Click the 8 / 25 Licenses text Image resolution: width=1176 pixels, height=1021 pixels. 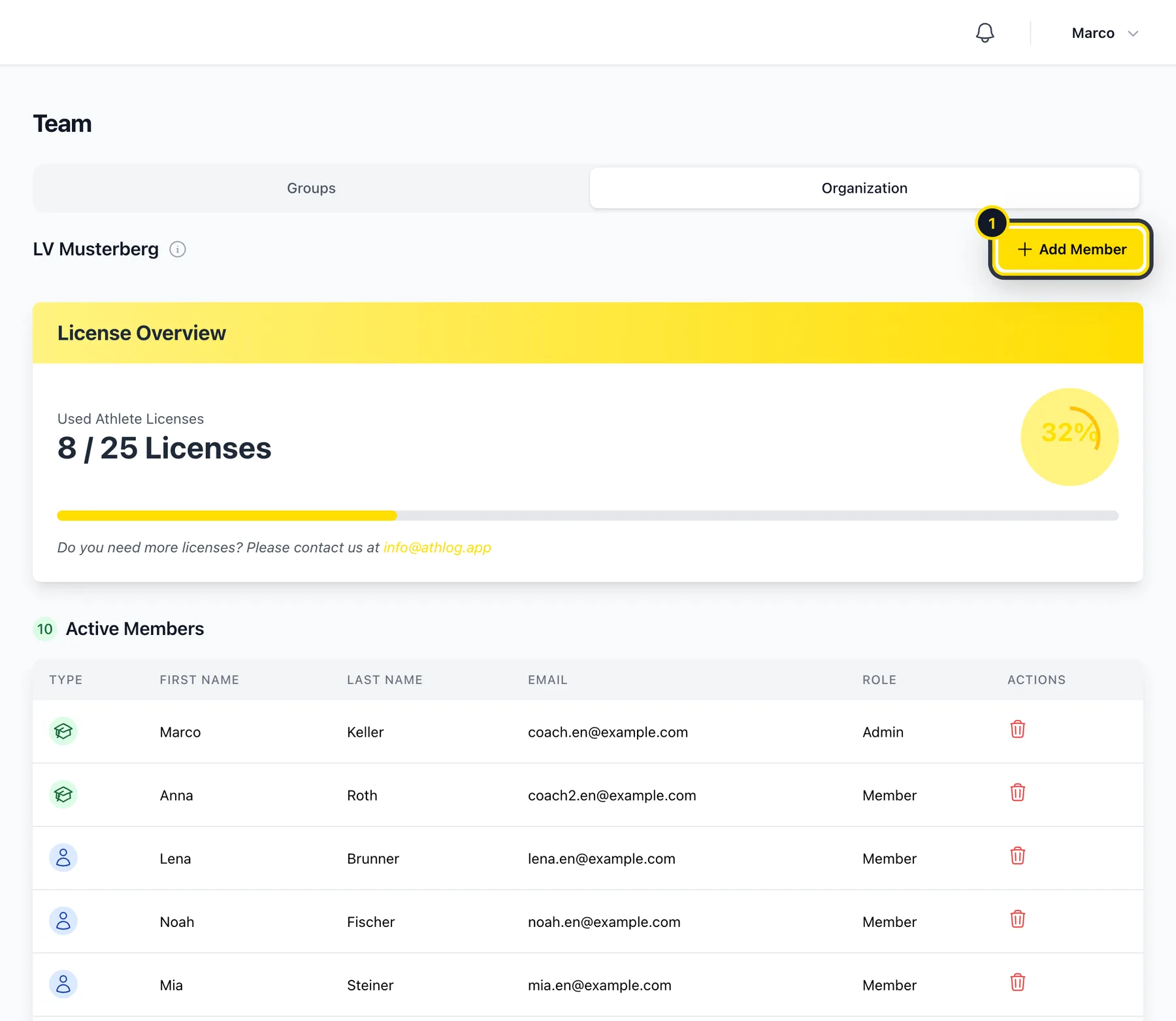point(164,448)
